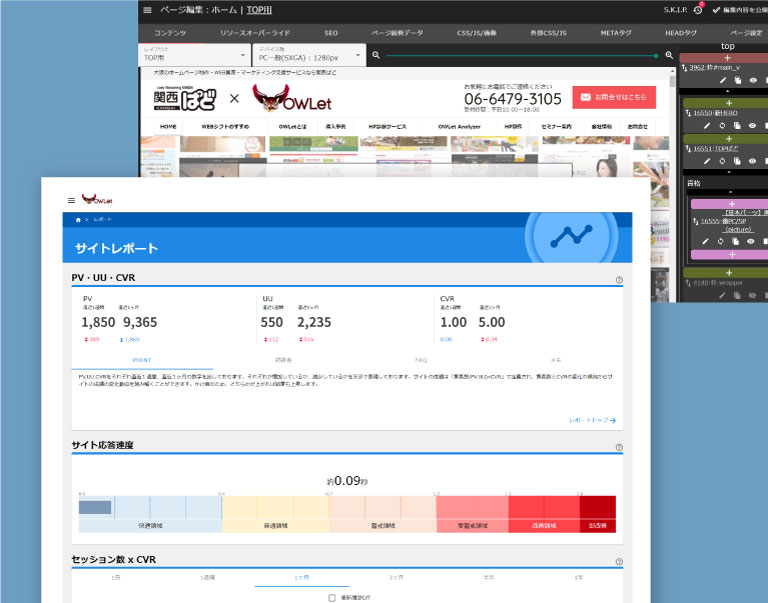Open help icon for サイト応答速度 section

pyautogui.click(x=619, y=447)
